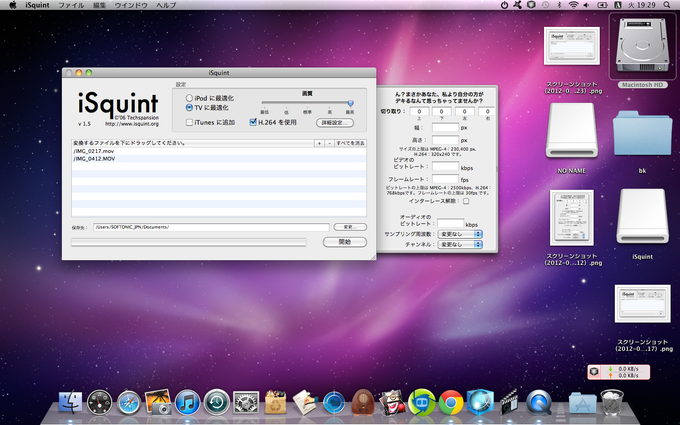680x425 pixels.
Task: Open Safari from the Dock
Action: point(129,403)
